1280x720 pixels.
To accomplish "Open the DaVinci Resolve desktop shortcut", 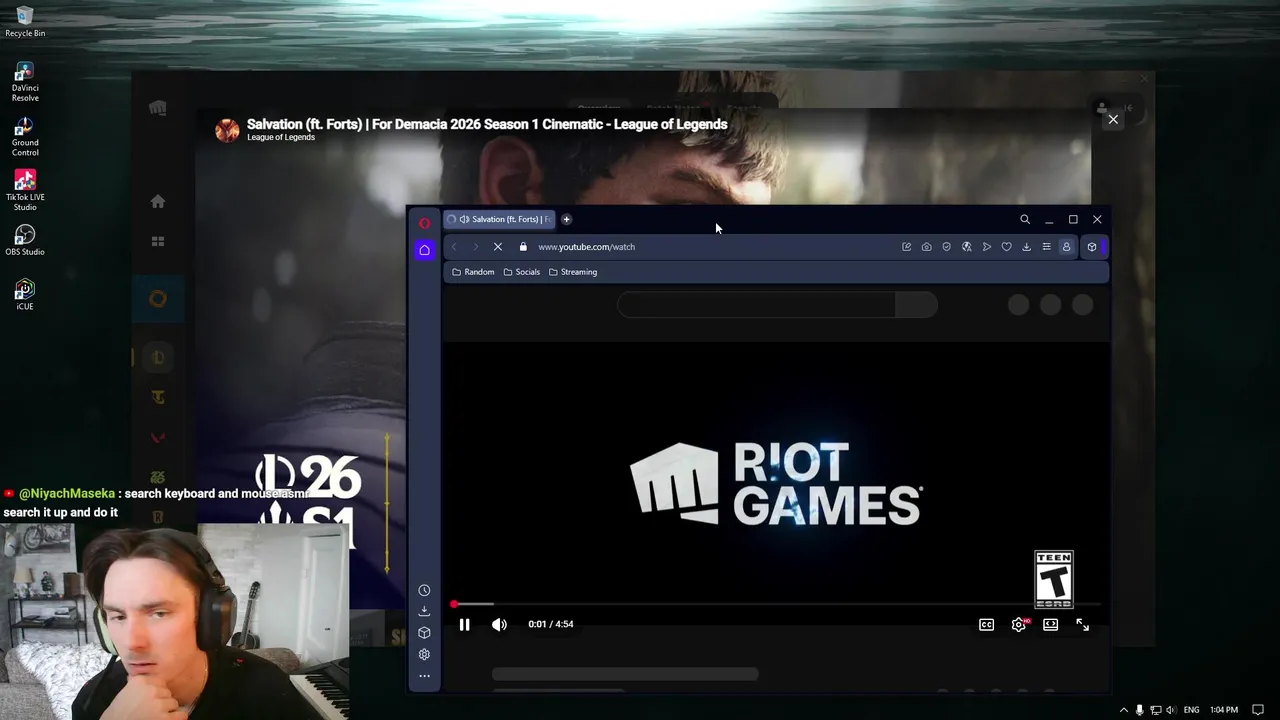I will pyautogui.click(x=25, y=82).
